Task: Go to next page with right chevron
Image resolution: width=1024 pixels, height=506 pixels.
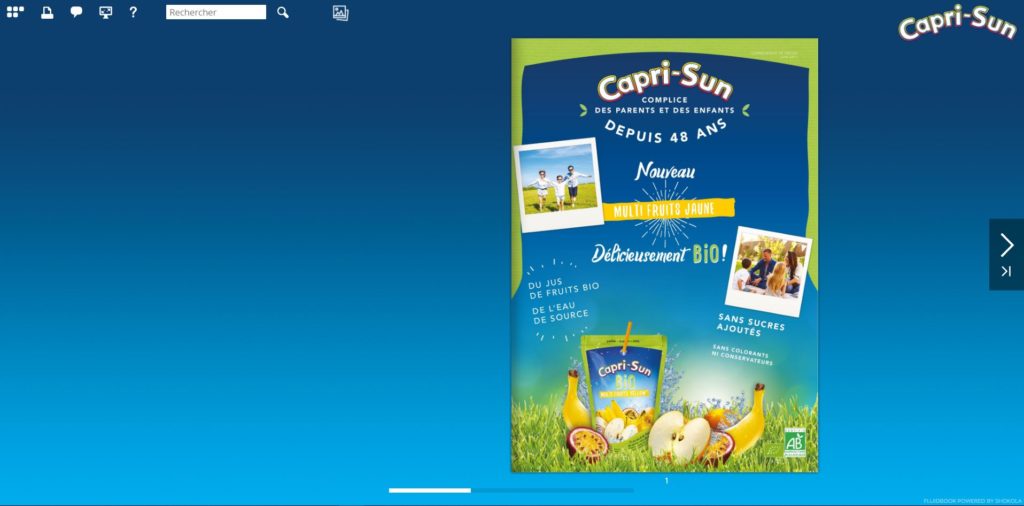Action: tap(1006, 244)
